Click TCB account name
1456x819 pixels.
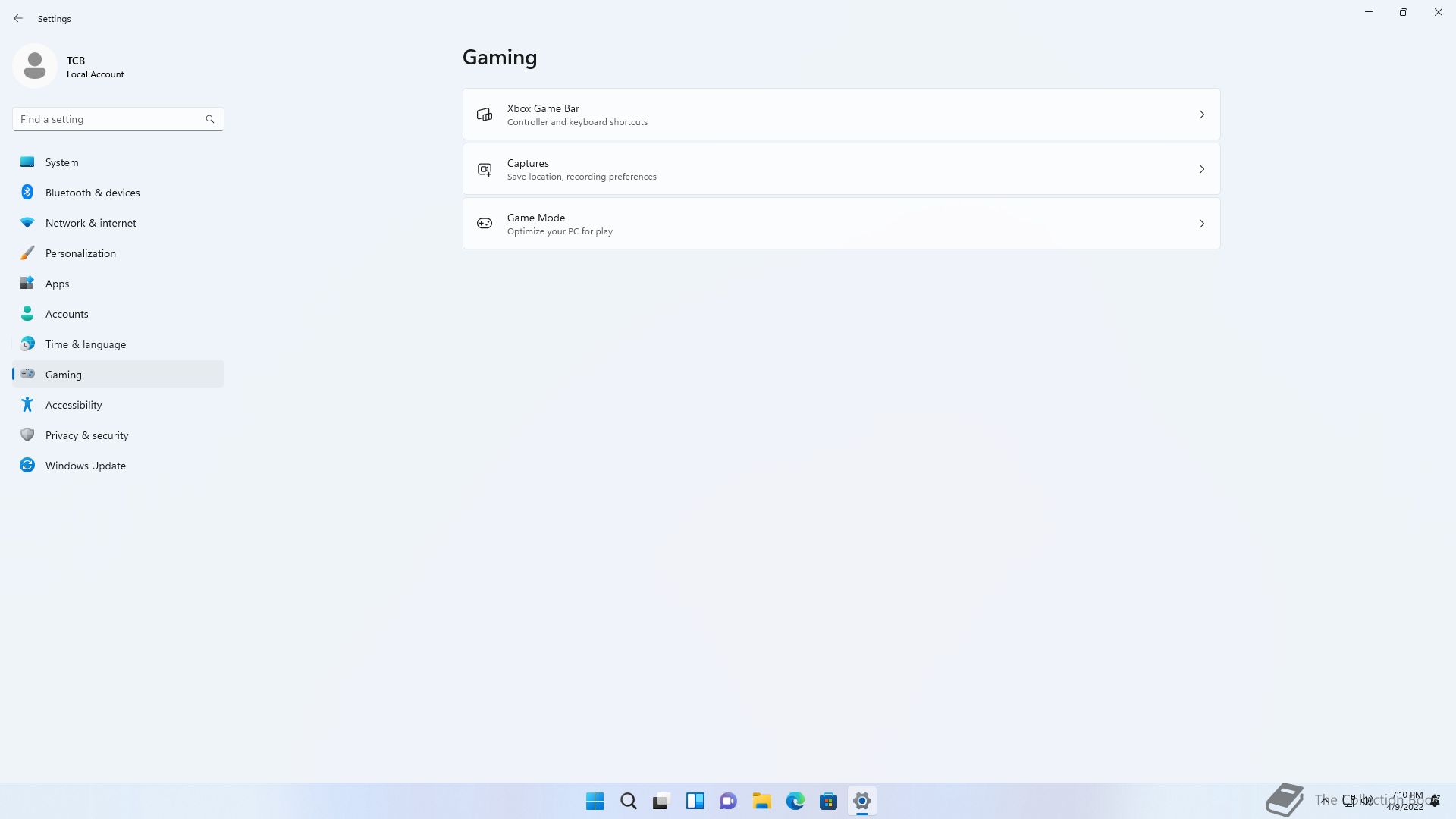click(76, 60)
